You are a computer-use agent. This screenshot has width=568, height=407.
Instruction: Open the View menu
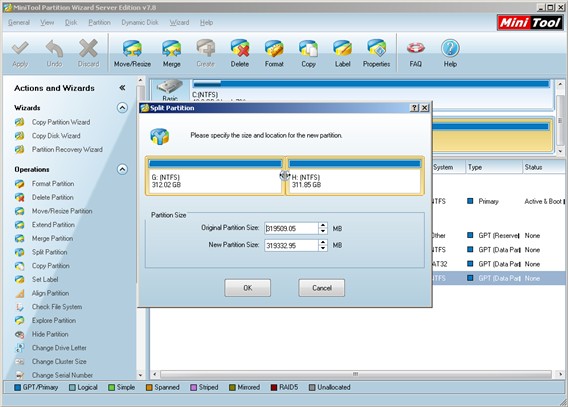[47, 22]
